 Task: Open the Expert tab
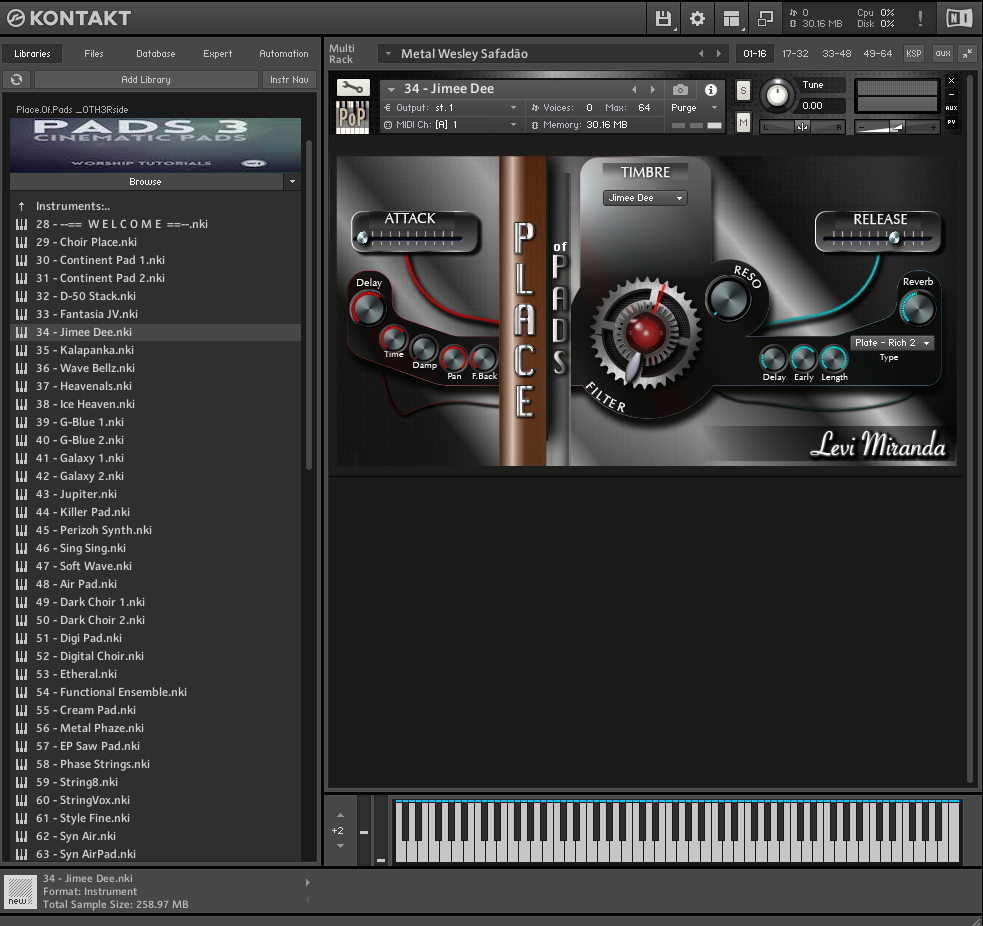(218, 54)
